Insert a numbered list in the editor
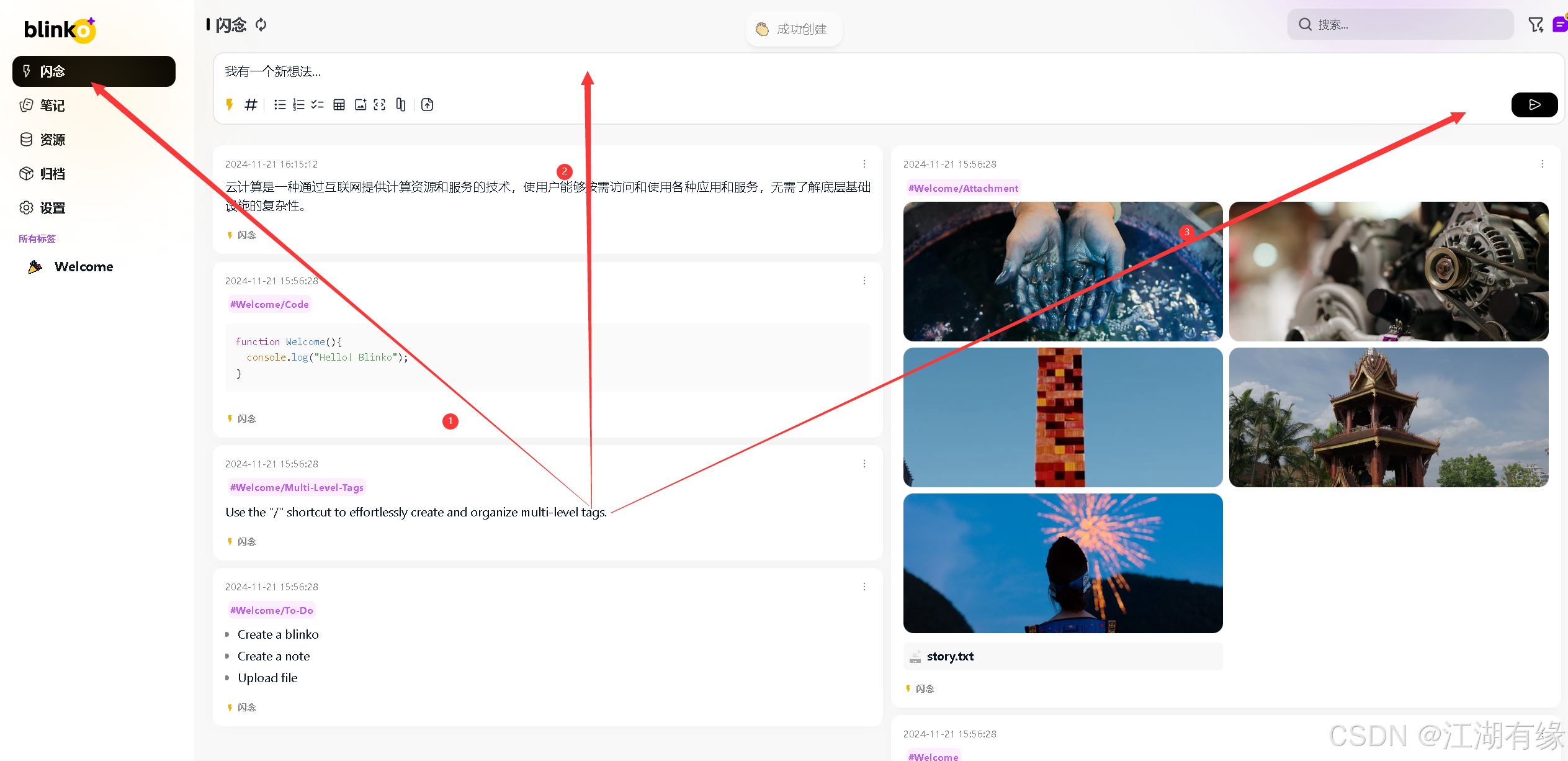The width and height of the screenshot is (1568, 761). [x=298, y=105]
